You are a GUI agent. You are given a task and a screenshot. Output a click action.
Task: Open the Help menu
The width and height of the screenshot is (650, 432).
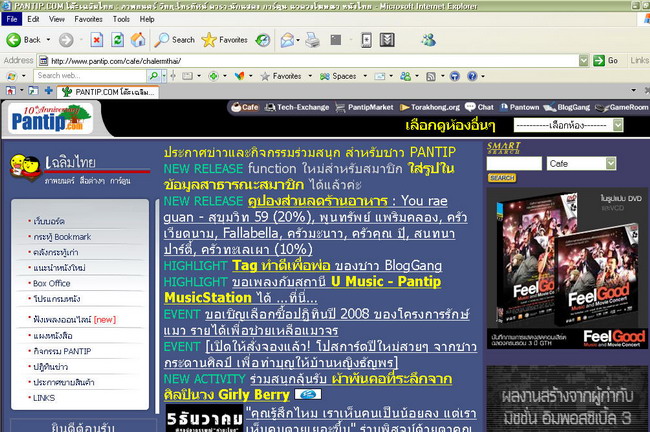(x=147, y=19)
